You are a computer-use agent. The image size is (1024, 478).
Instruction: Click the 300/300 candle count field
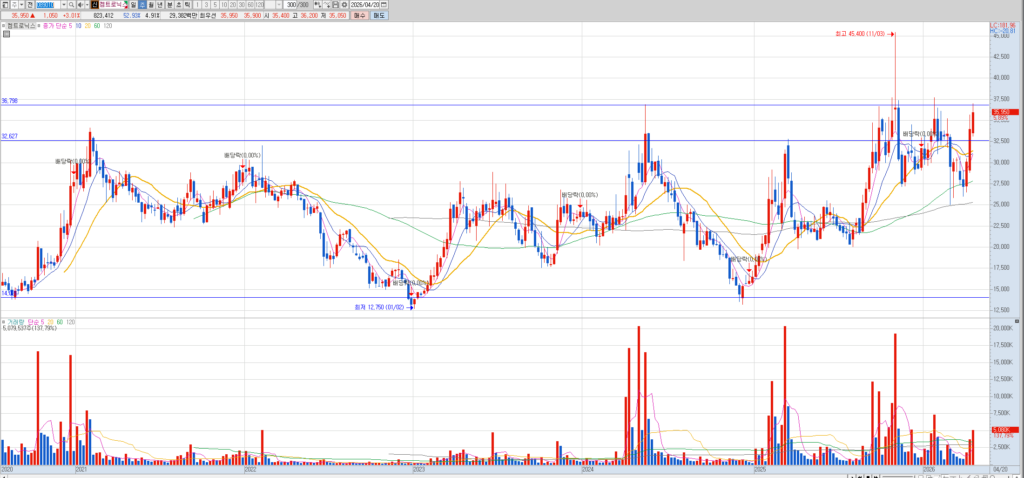point(297,5)
